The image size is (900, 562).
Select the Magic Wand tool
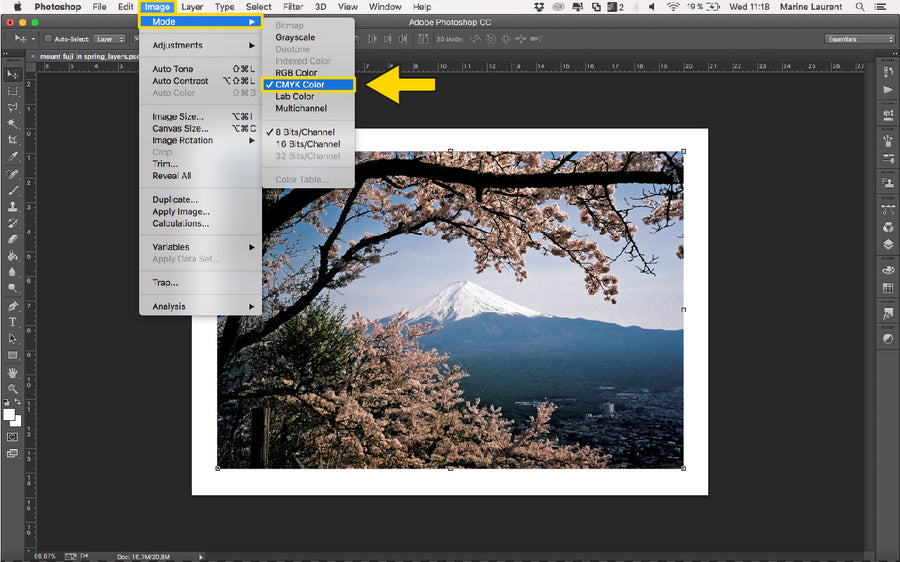tap(12, 123)
